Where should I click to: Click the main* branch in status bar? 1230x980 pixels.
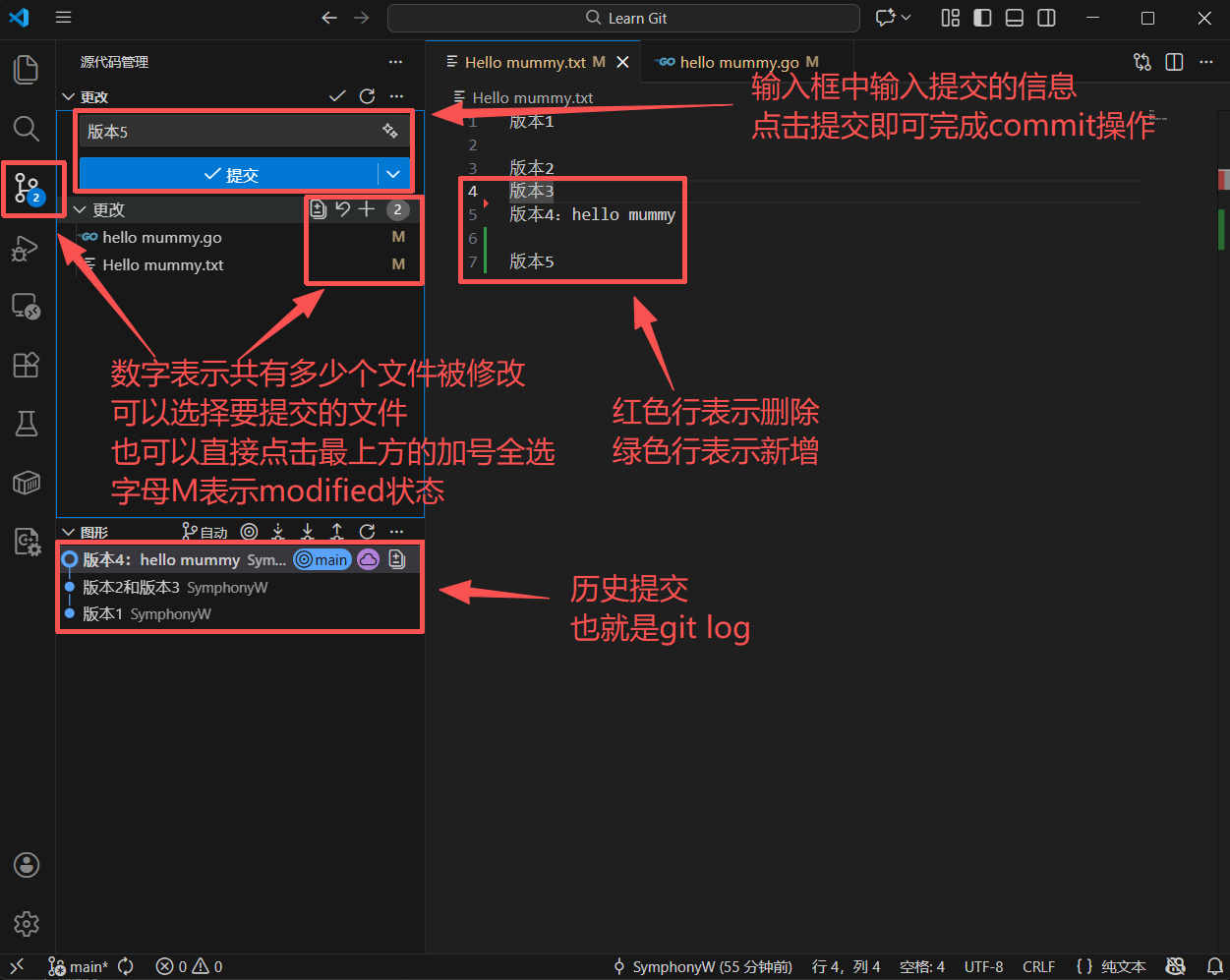[x=79, y=967]
